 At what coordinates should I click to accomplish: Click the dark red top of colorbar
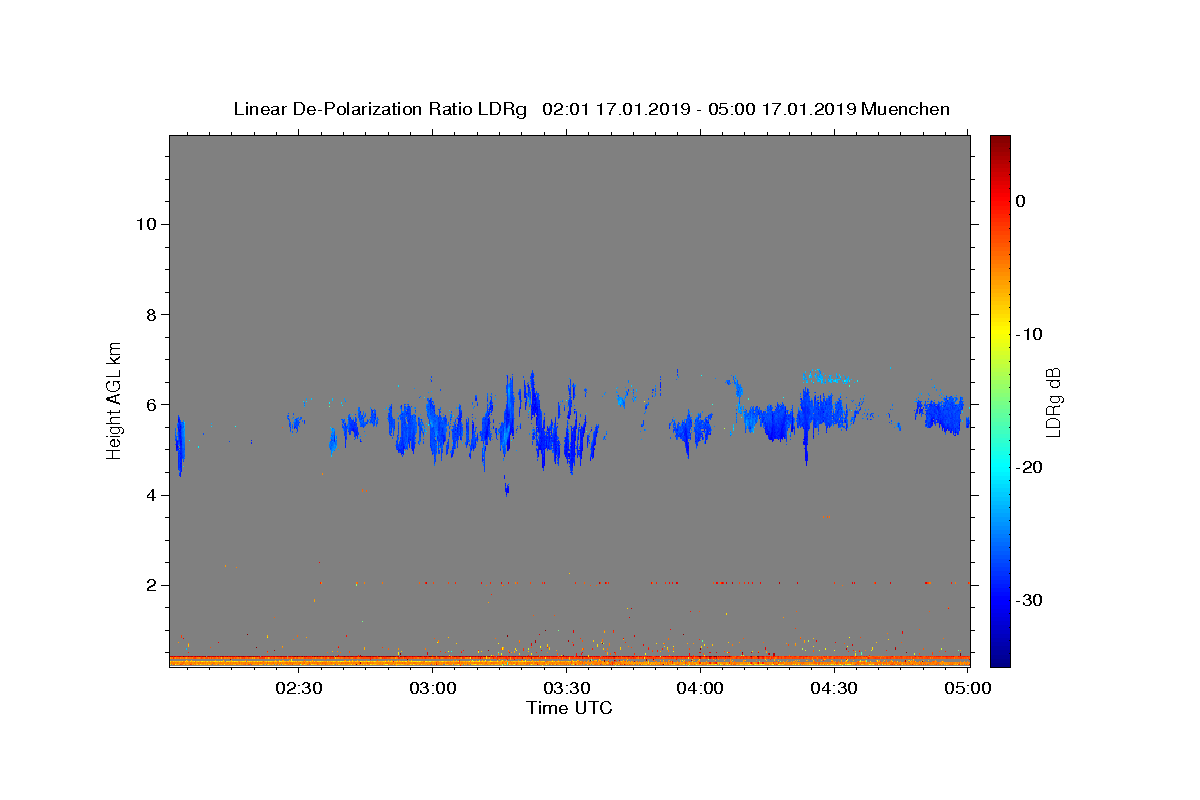(1000, 143)
